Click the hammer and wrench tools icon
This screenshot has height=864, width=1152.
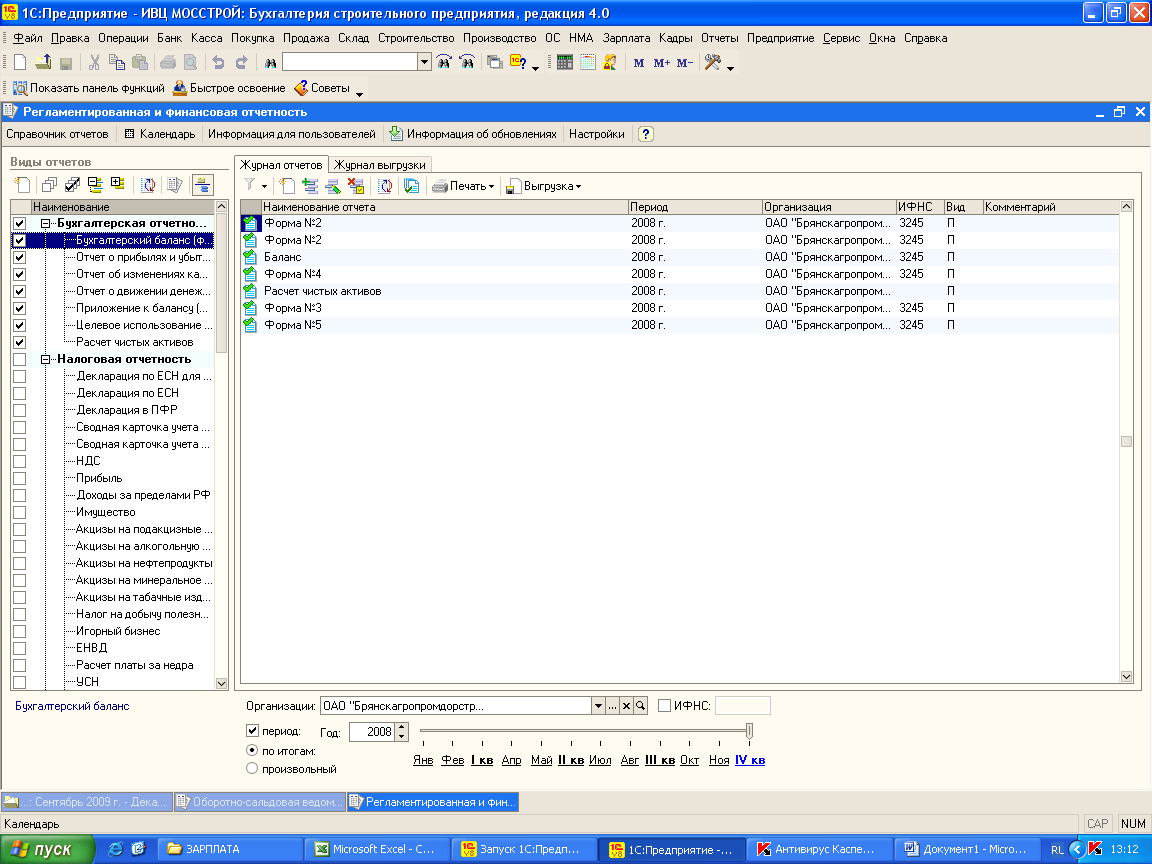(x=712, y=62)
